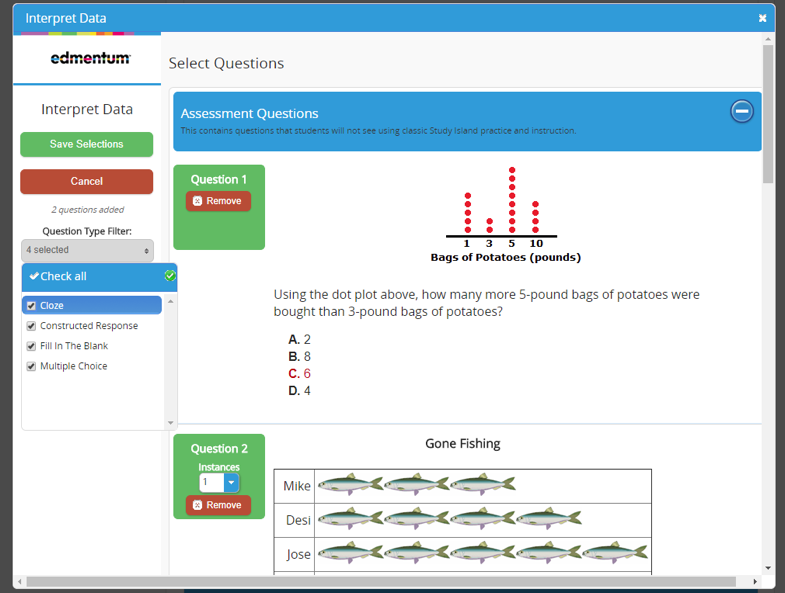Click the Question 2 label
Viewport: 785px width, 593px height.
click(x=219, y=449)
